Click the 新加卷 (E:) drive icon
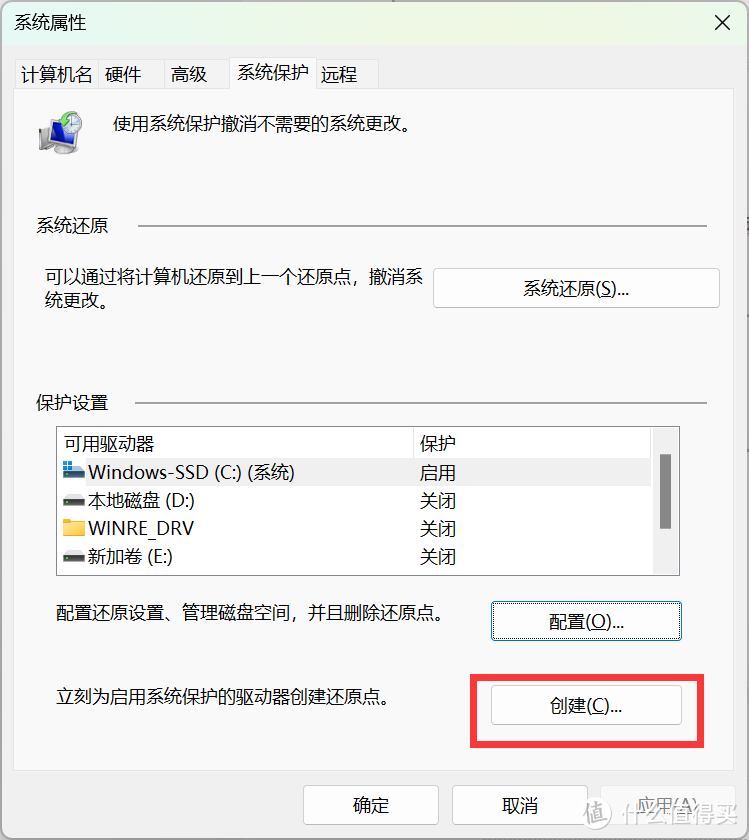The width and height of the screenshot is (749, 840). [x=73, y=557]
